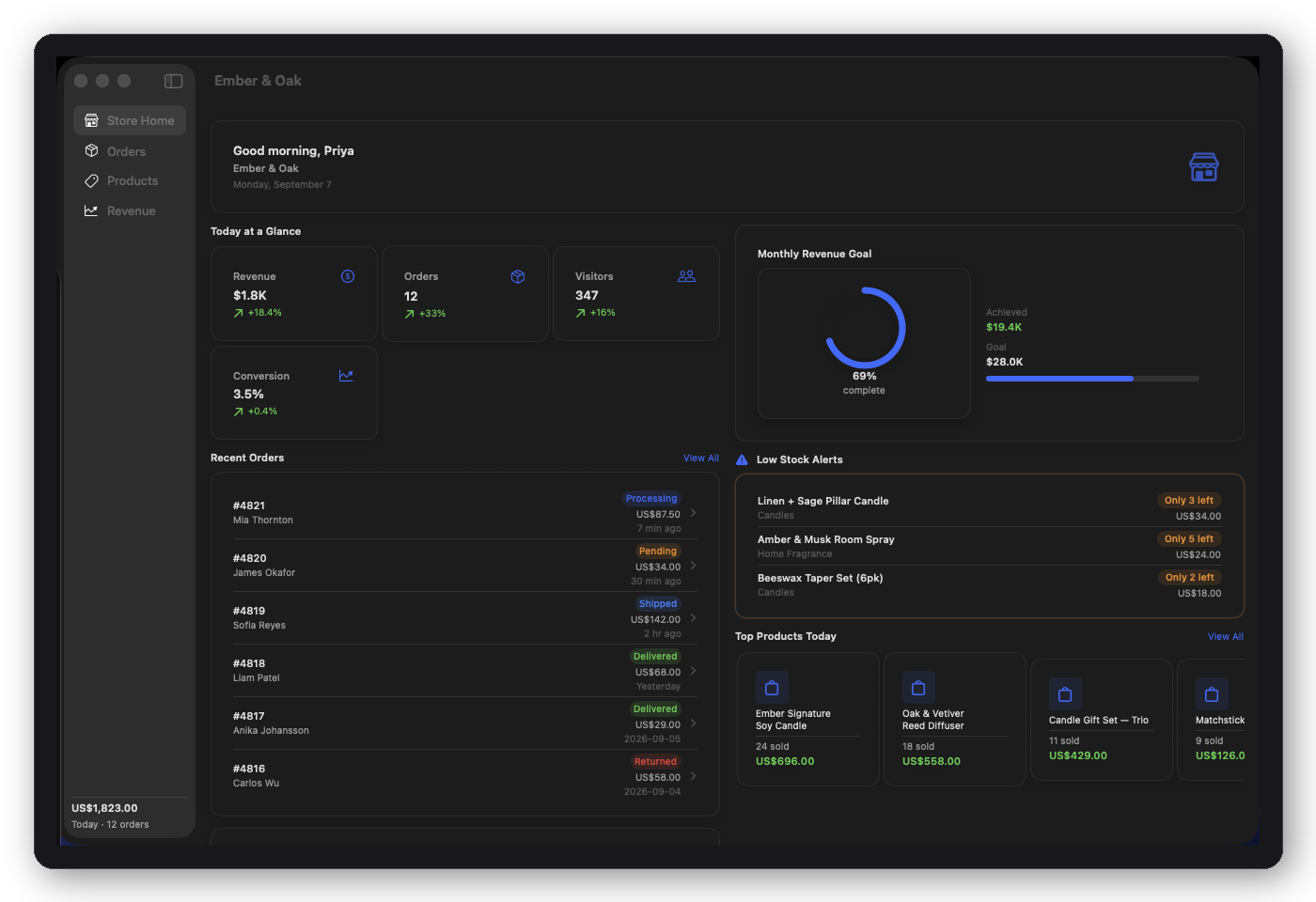The width and height of the screenshot is (1316, 902).
Task: Click View All for Recent Orders
Action: pyautogui.click(x=701, y=459)
